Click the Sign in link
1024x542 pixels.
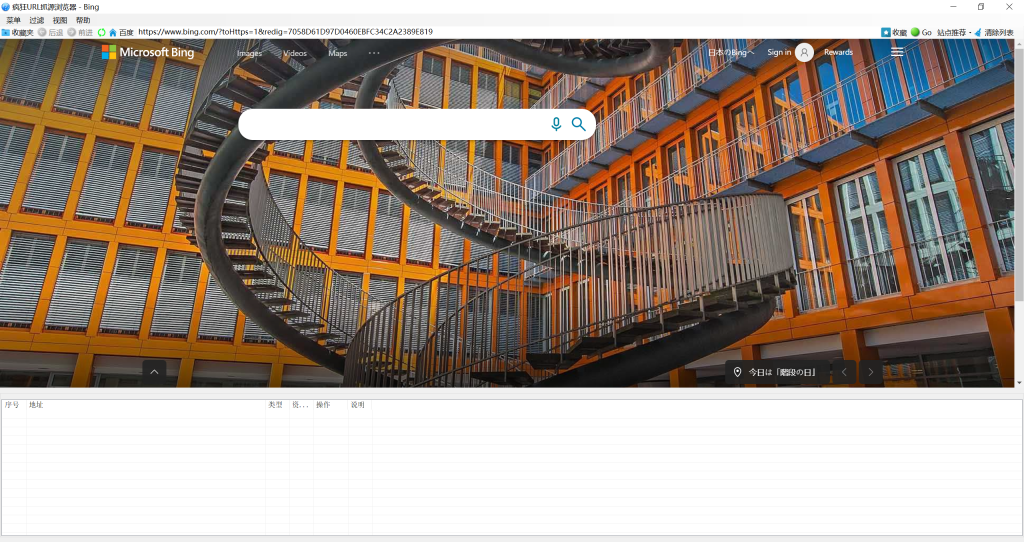pos(779,52)
